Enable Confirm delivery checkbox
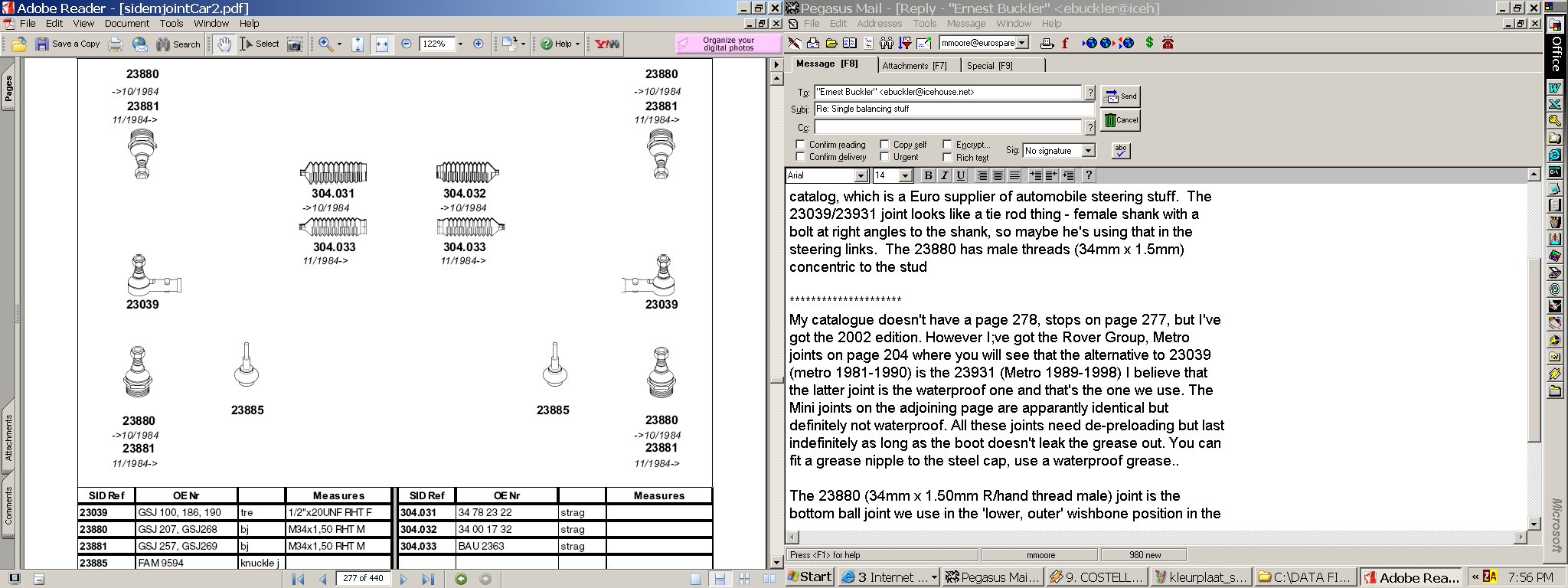1568x588 pixels. pos(801,157)
